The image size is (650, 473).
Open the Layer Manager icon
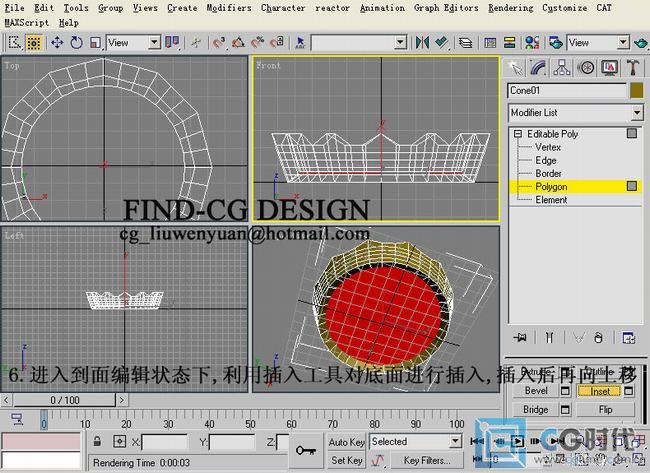(x=466, y=42)
